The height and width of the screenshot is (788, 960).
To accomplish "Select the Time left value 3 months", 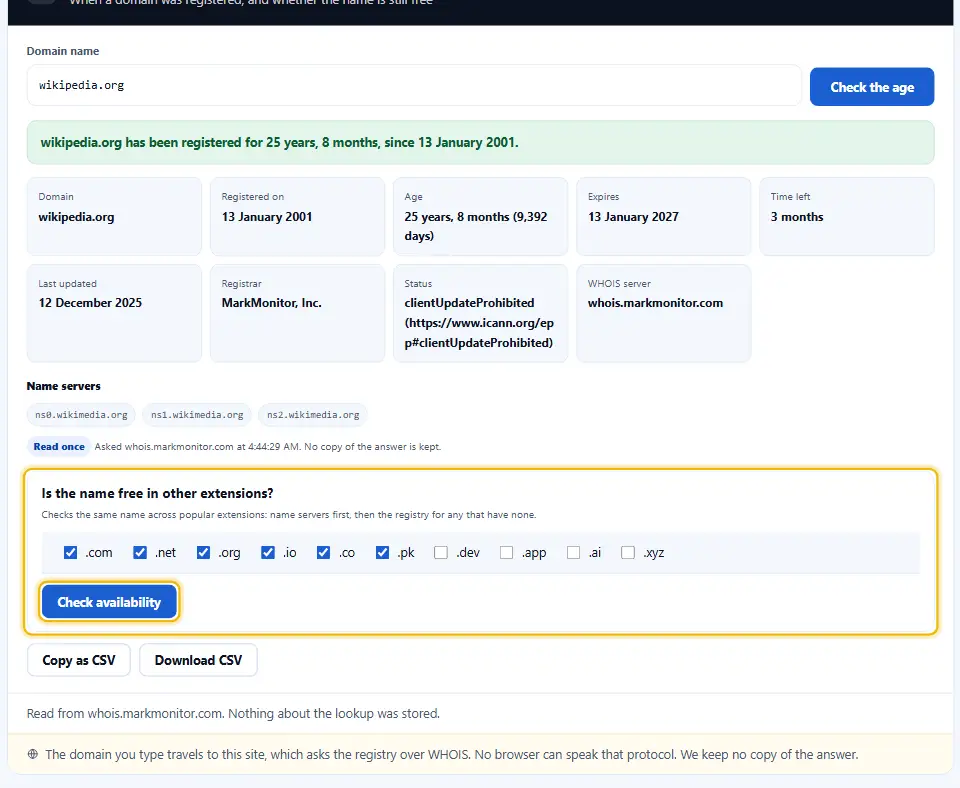I will click(797, 217).
